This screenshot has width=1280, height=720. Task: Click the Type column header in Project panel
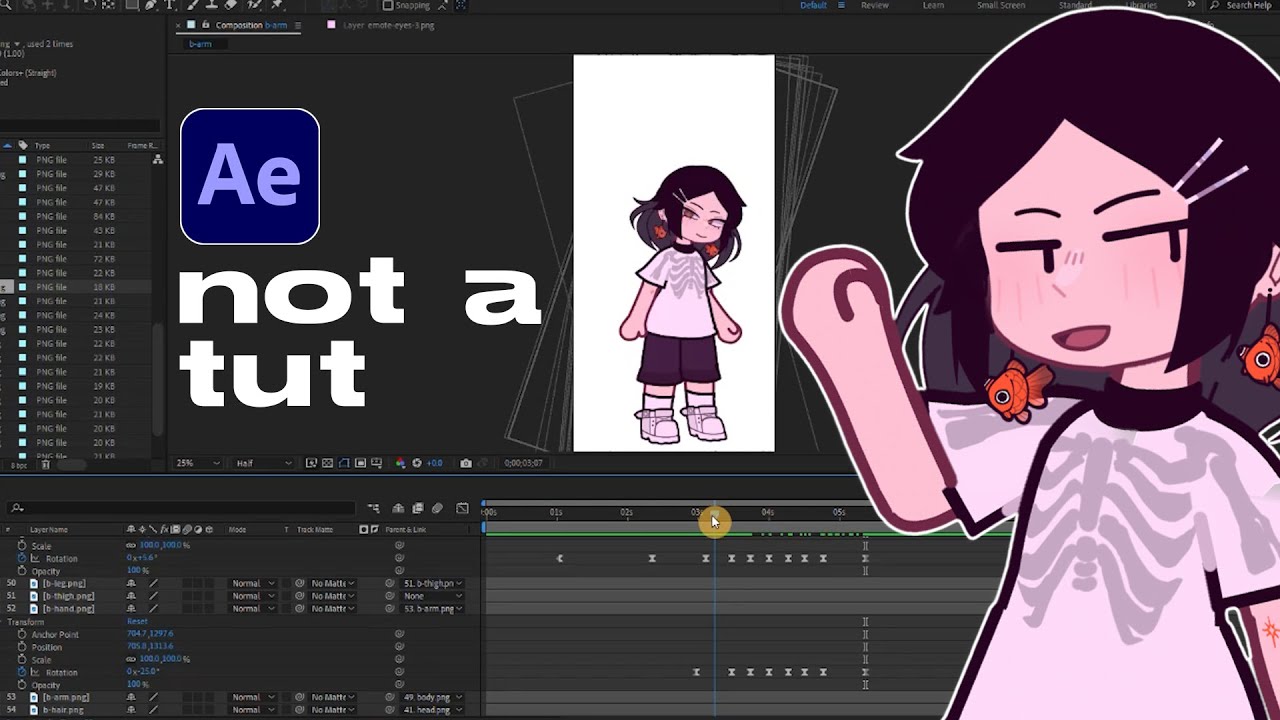[42, 145]
